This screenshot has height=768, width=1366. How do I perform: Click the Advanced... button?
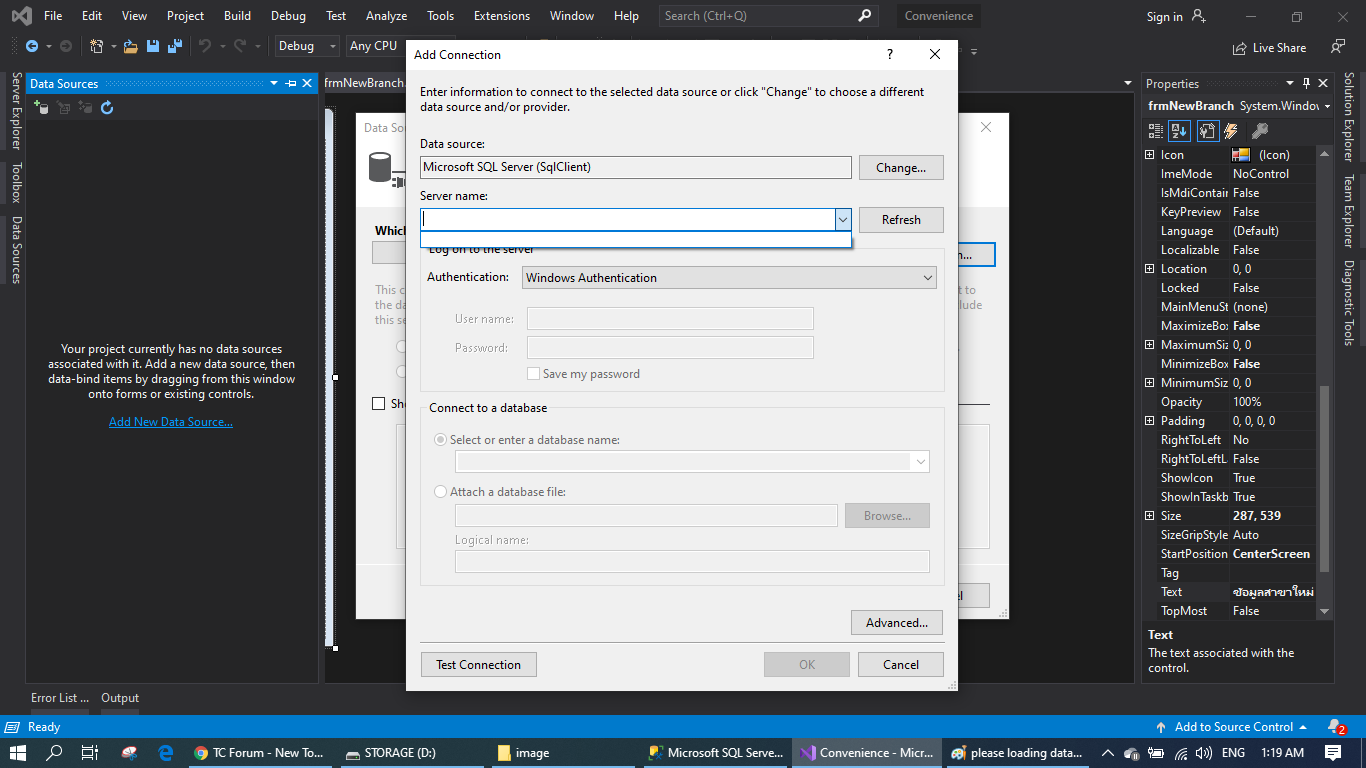897,622
